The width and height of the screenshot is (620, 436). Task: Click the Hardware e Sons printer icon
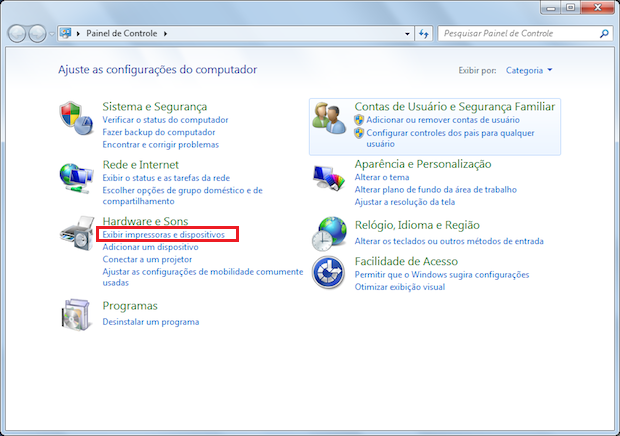point(77,233)
